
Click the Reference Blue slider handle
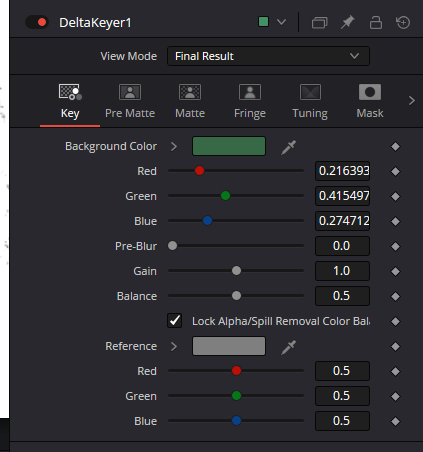(236, 421)
